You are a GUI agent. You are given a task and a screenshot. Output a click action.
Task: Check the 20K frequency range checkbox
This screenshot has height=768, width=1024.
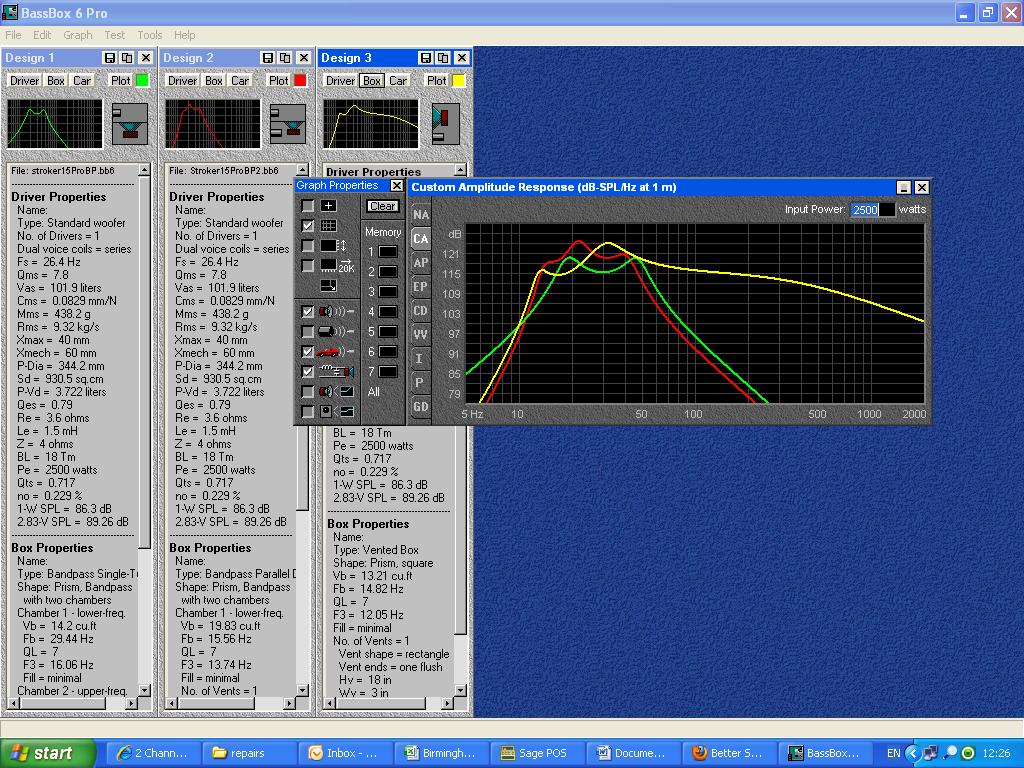[307, 266]
